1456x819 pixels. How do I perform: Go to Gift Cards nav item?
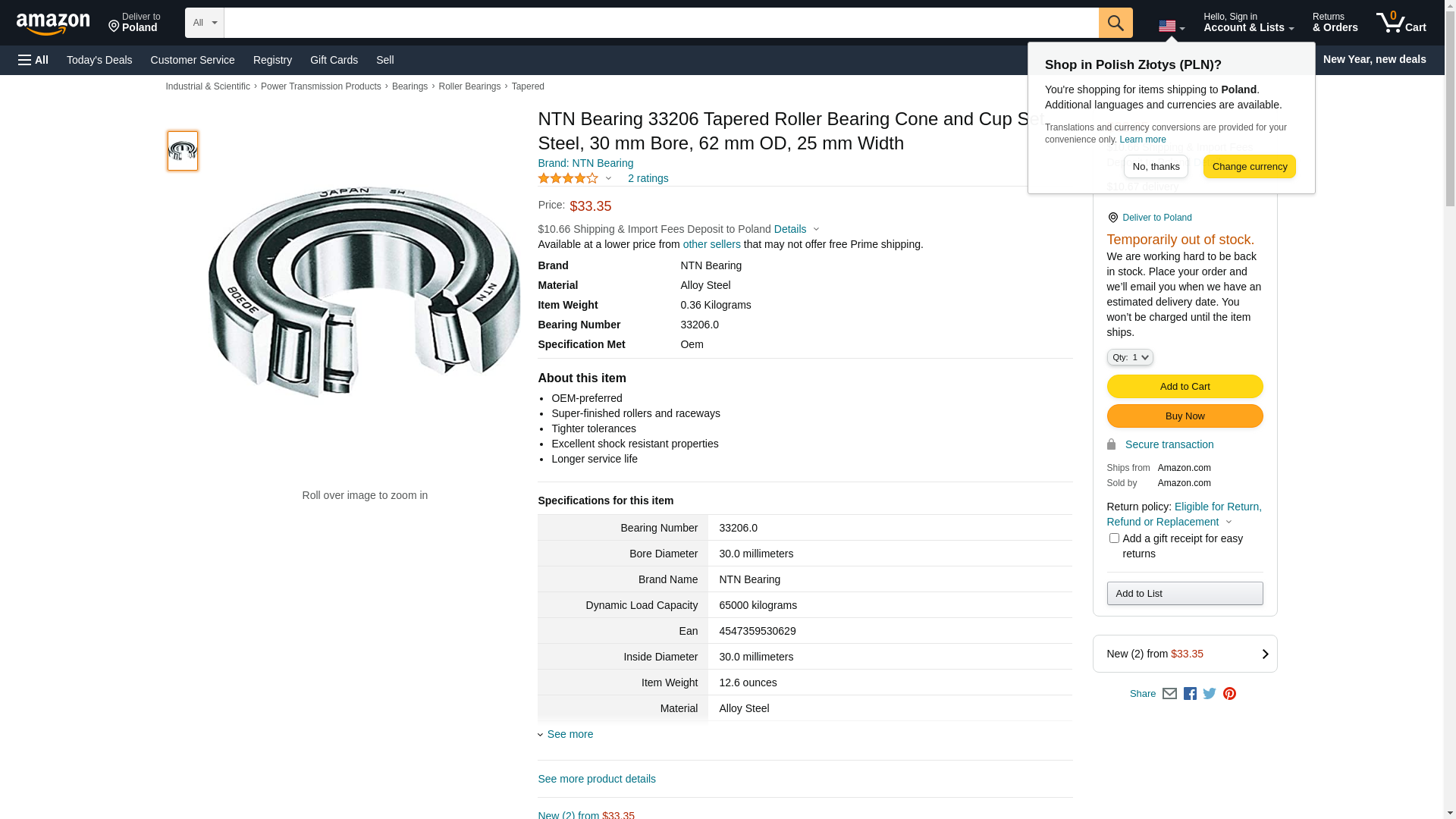pyautogui.click(x=334, y=60)
